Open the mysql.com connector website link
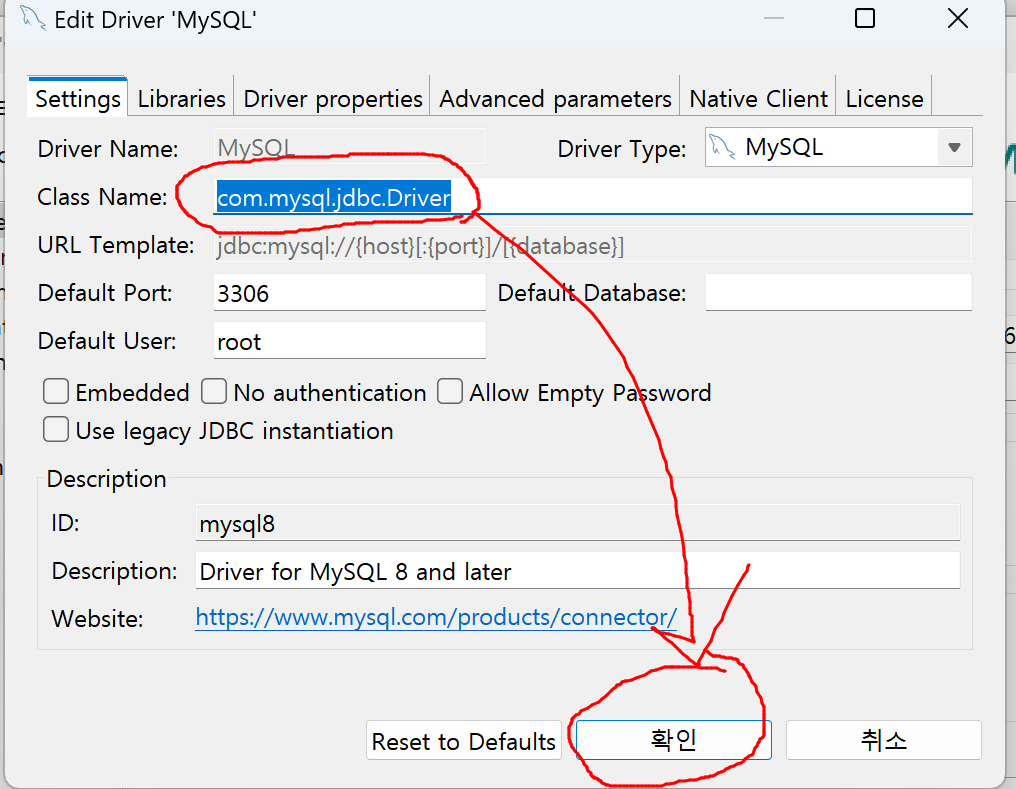The width and height of the screenshot is (1016, 789). 436,617
